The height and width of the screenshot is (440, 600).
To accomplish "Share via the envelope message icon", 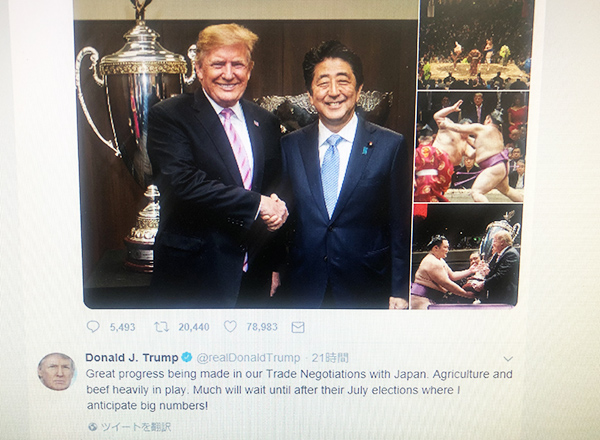I will pyautogui.click(x=298, y=327).
